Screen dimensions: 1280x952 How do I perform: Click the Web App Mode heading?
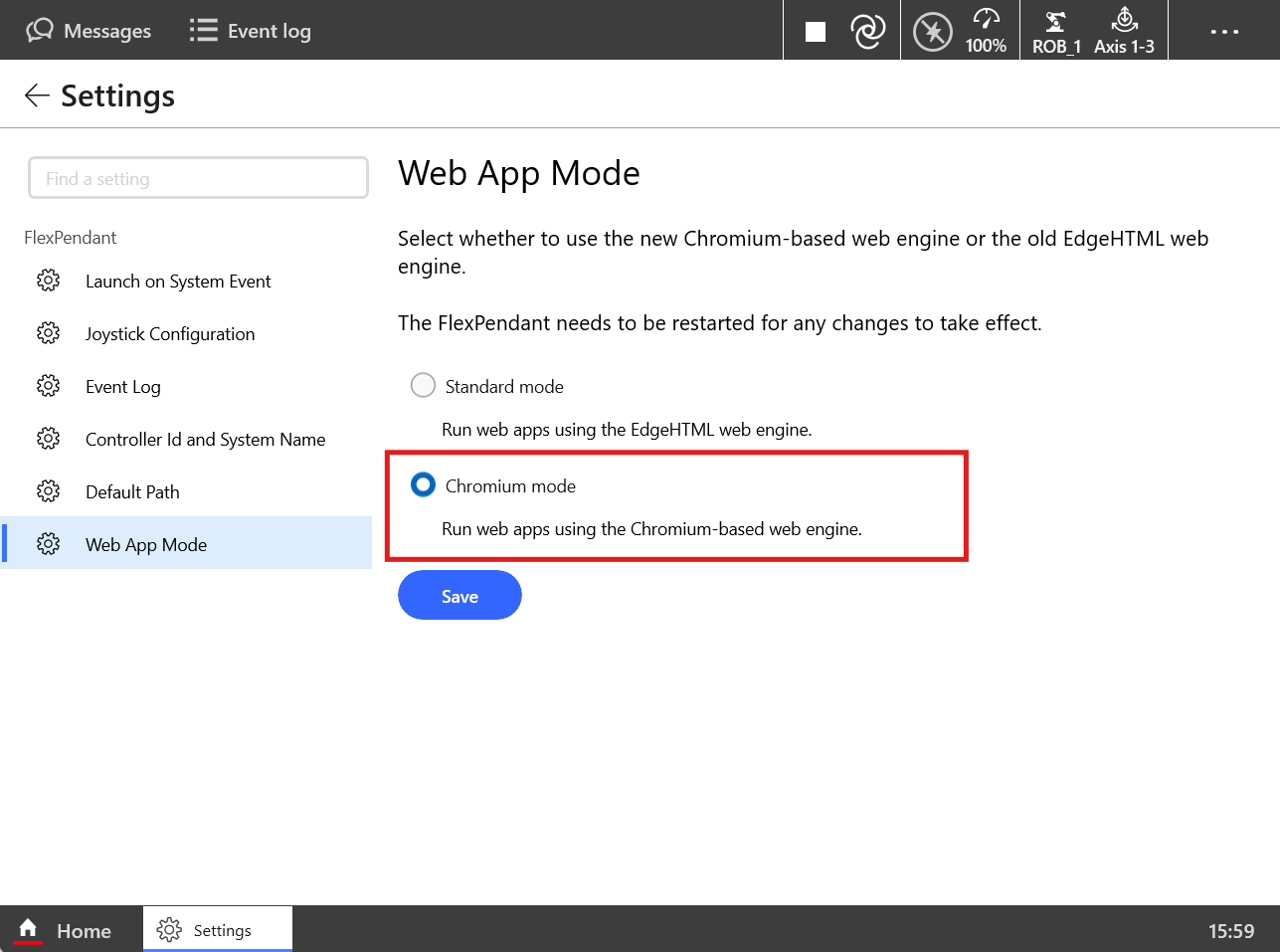pyautogui.click(x=519, y=173)
